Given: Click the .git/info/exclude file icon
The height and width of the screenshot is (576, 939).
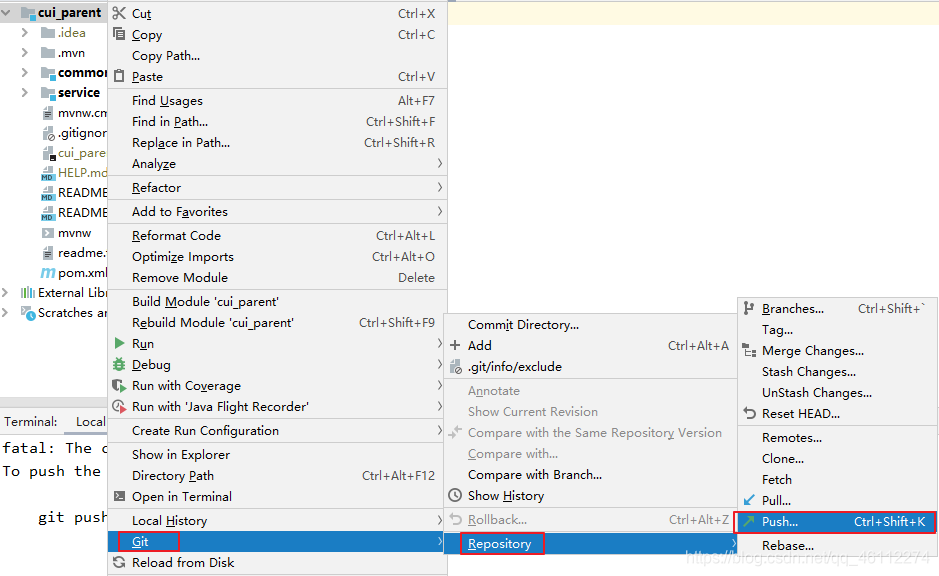Looking at the screenshot, I should [x=456, y=366].
